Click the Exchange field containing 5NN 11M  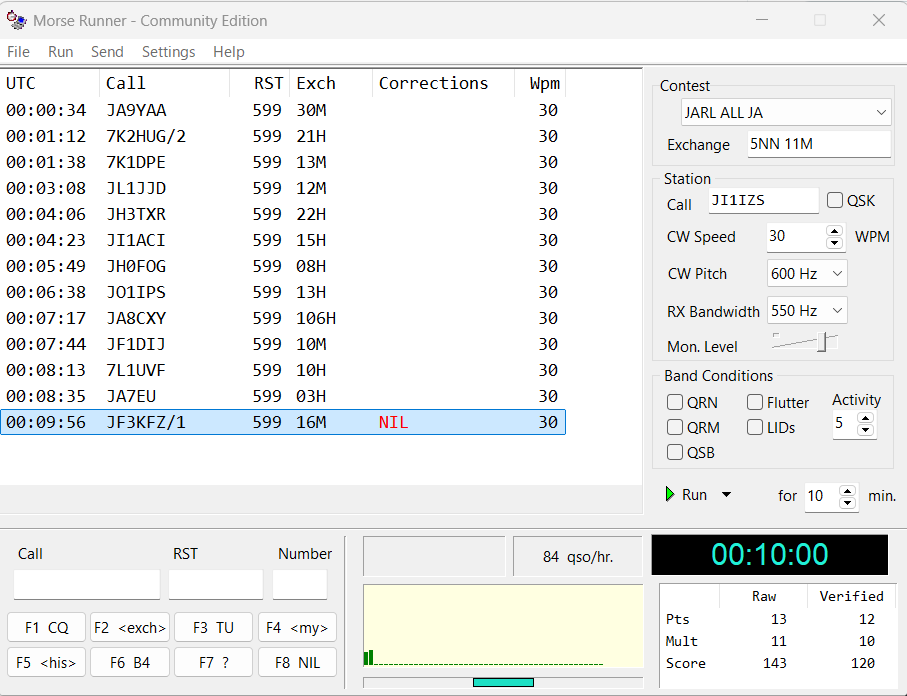pos(818,144)
